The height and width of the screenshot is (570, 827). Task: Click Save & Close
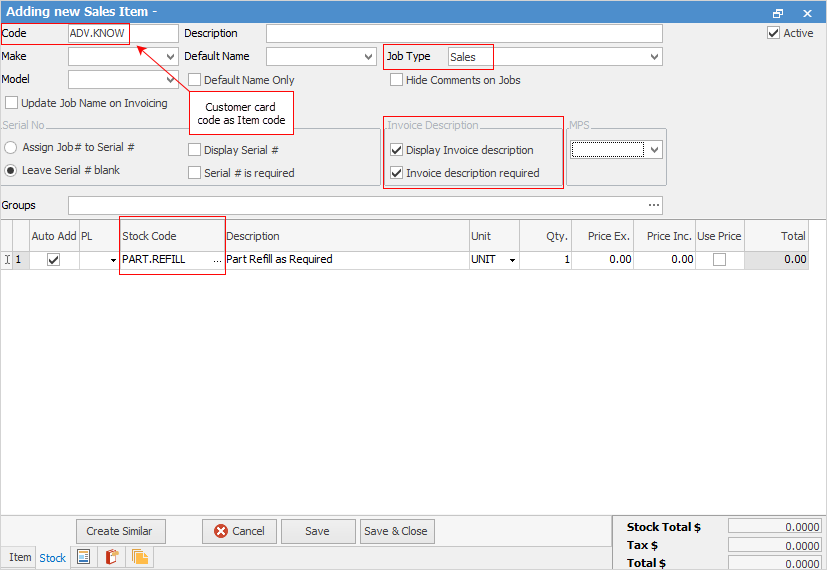pos(397,531)
